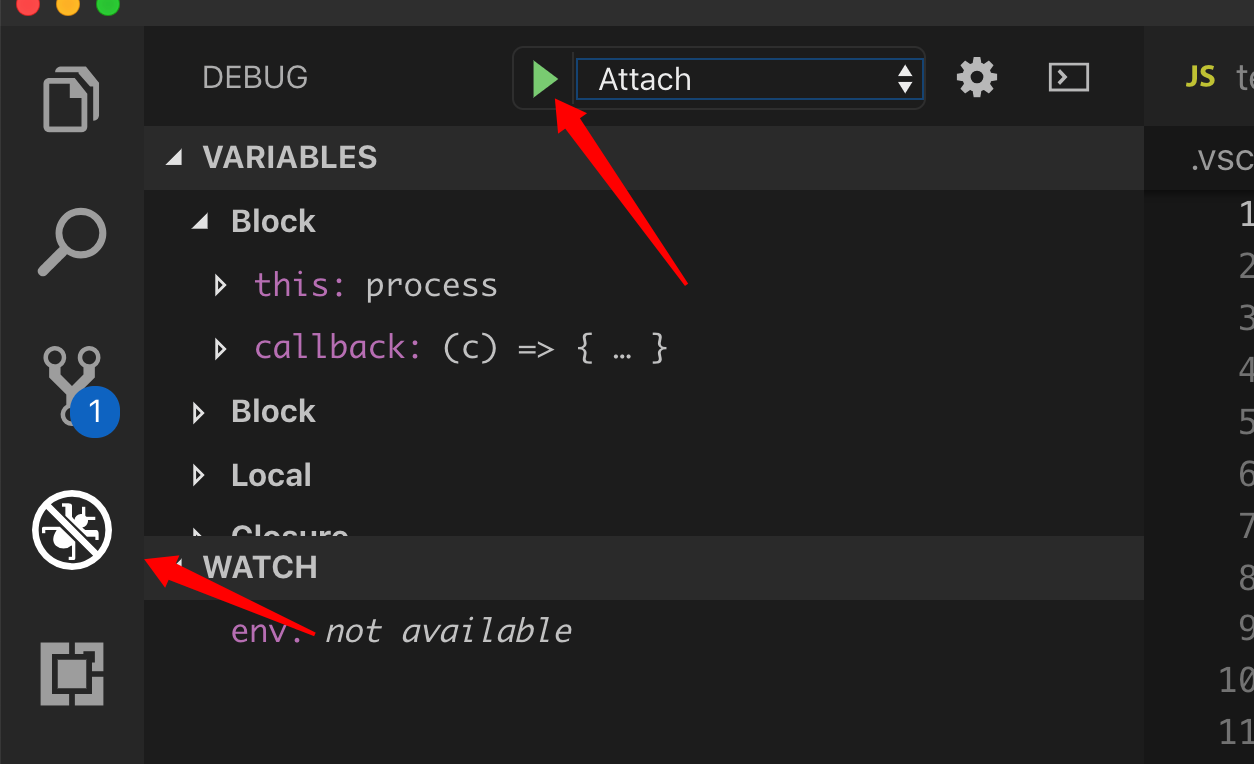Expand the callback variable entry
This screenshot has width=1254, height=764.
[221, 349]
